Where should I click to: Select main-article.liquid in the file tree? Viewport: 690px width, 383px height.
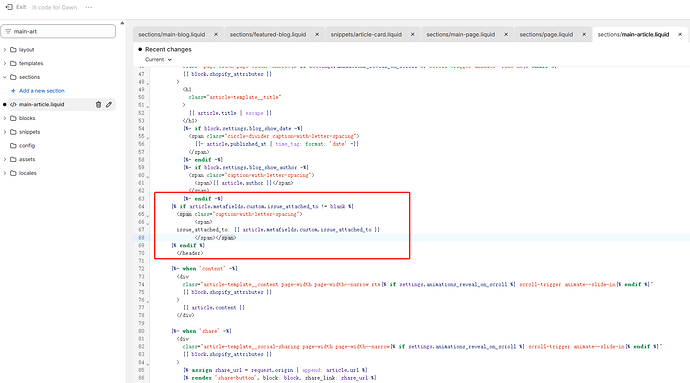pyautogui.click(x=41, y=104)
